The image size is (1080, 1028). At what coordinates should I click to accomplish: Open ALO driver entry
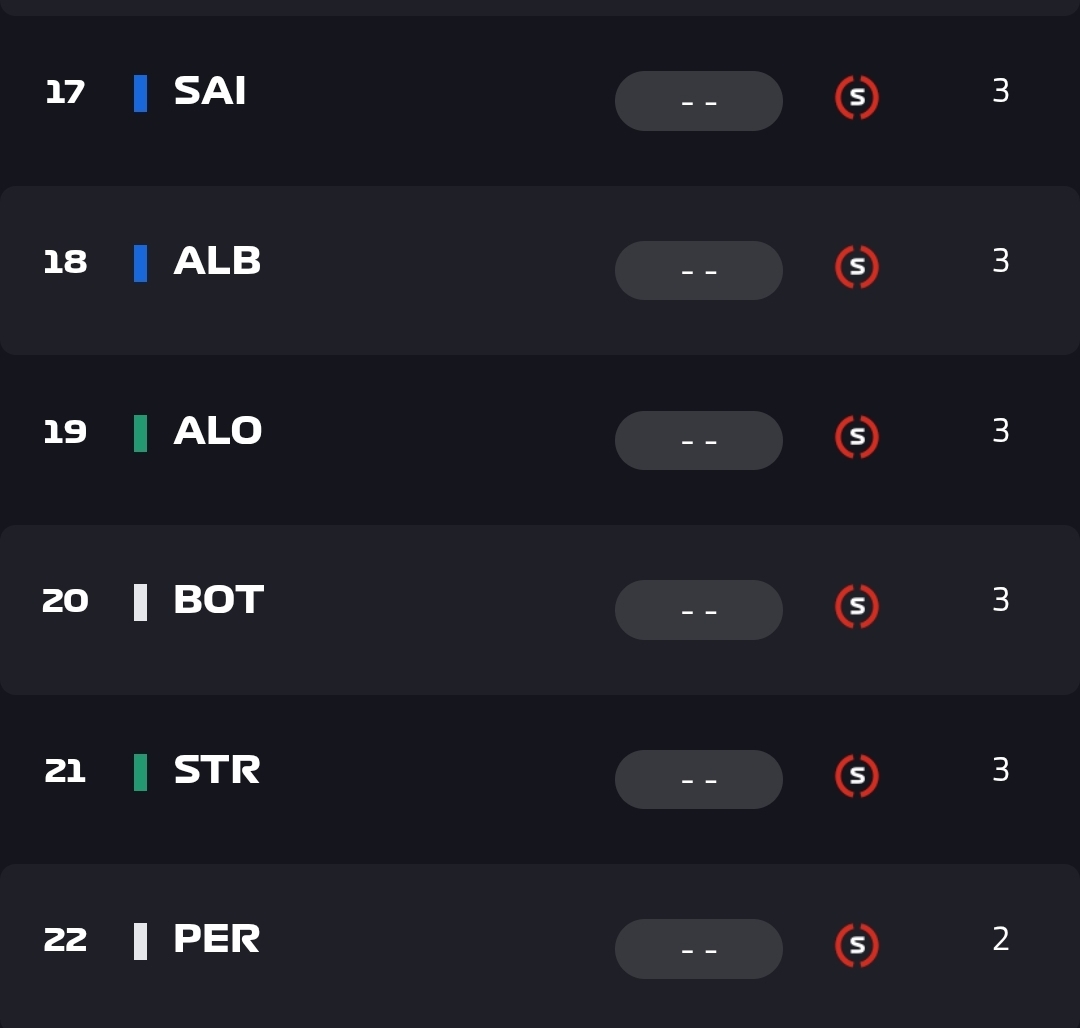[x=218, y=432]
